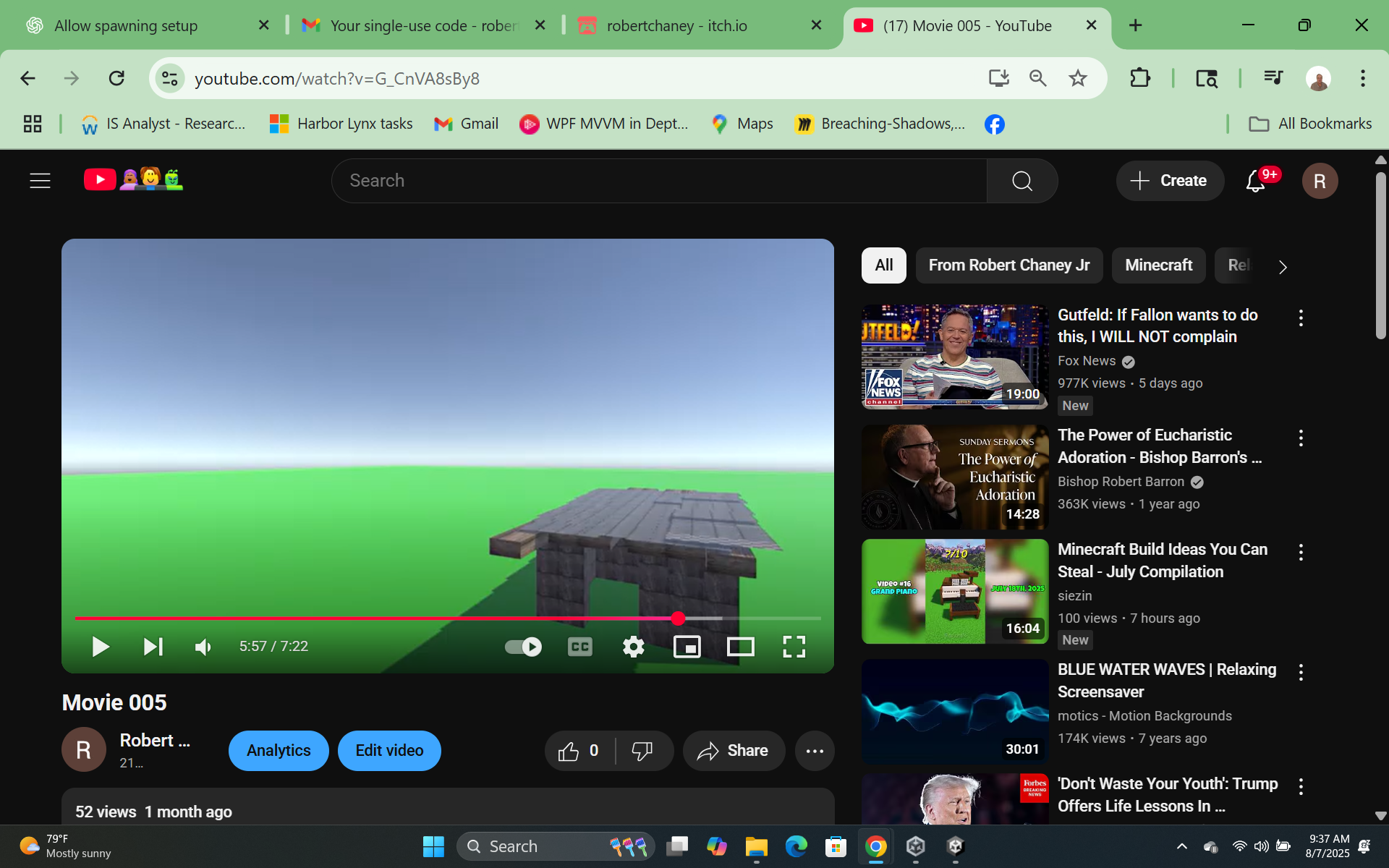Click the video progress bar scrubber
This screenshot has height=868, width=1389.
pos(678,618)
